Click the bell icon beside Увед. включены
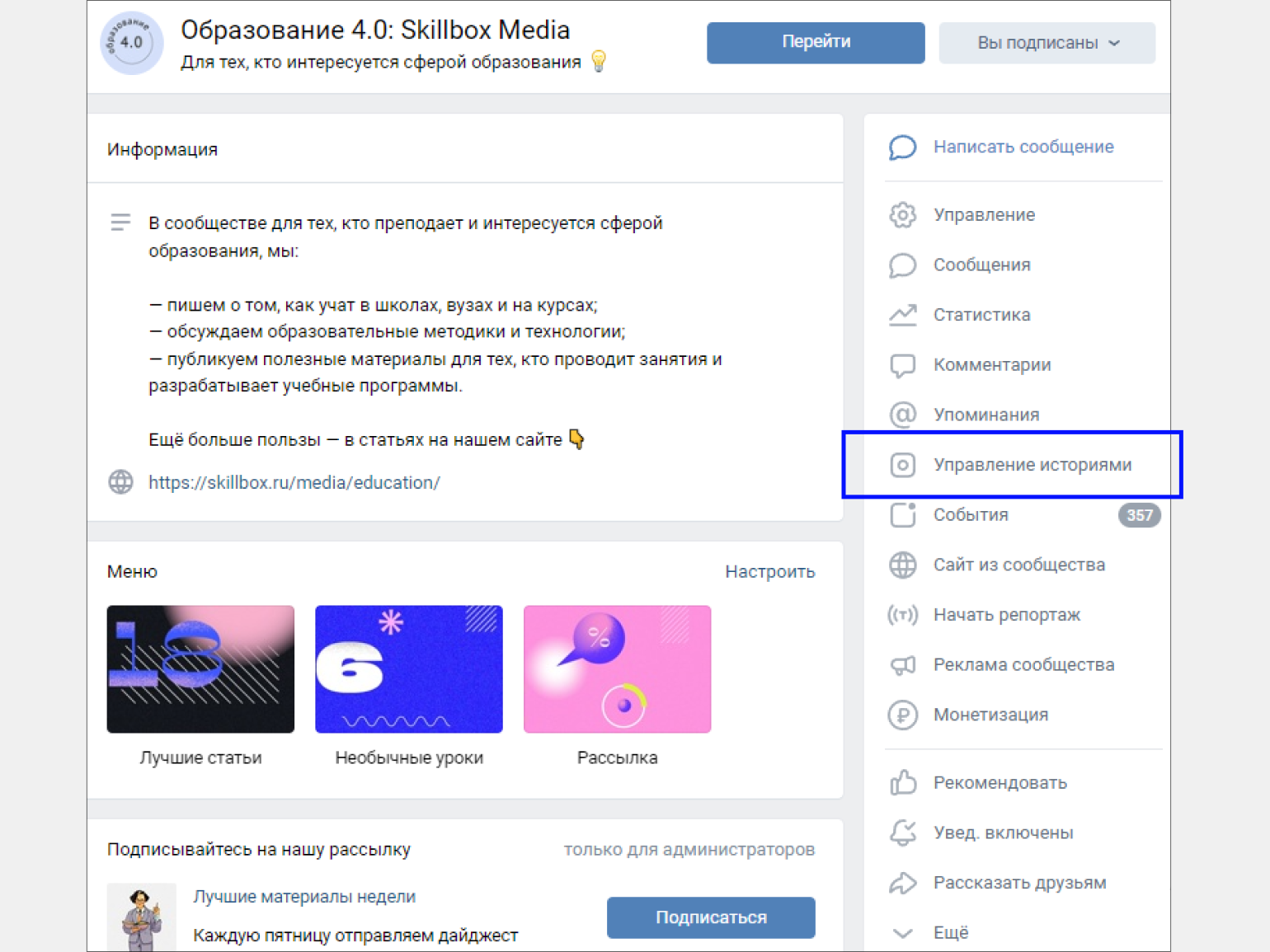1270x952 pixels. point(902,832)
